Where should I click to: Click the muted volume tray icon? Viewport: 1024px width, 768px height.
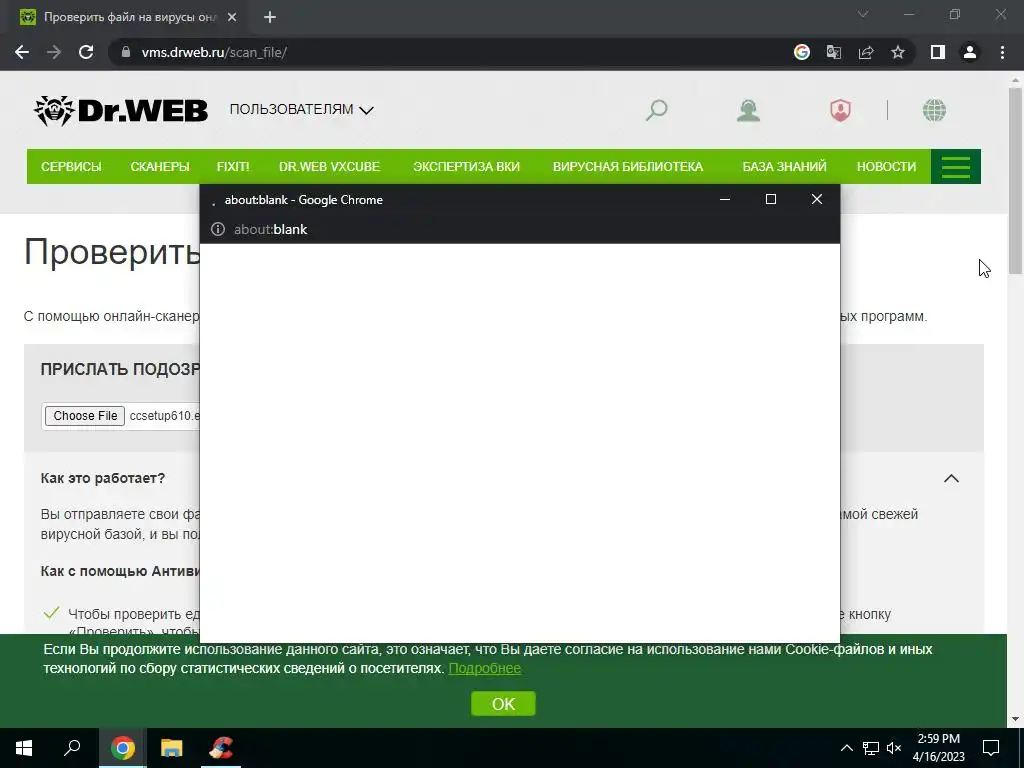(894, 748)
